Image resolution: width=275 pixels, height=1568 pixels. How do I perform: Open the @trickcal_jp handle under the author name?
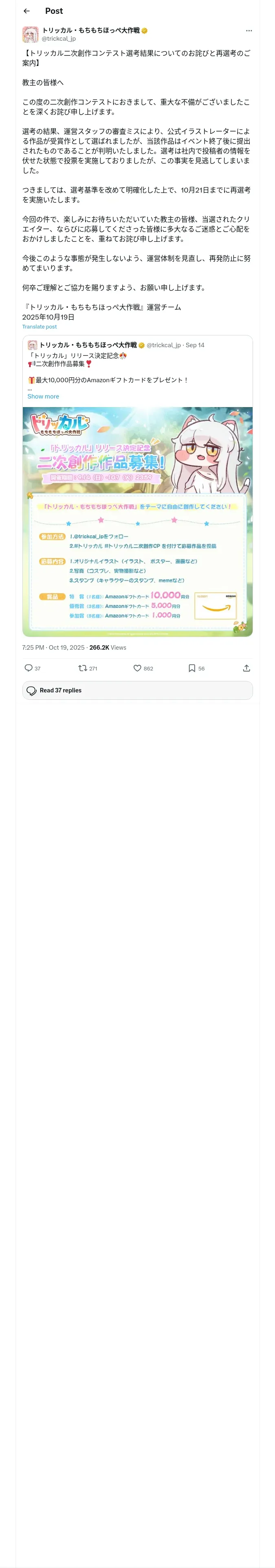59,38
